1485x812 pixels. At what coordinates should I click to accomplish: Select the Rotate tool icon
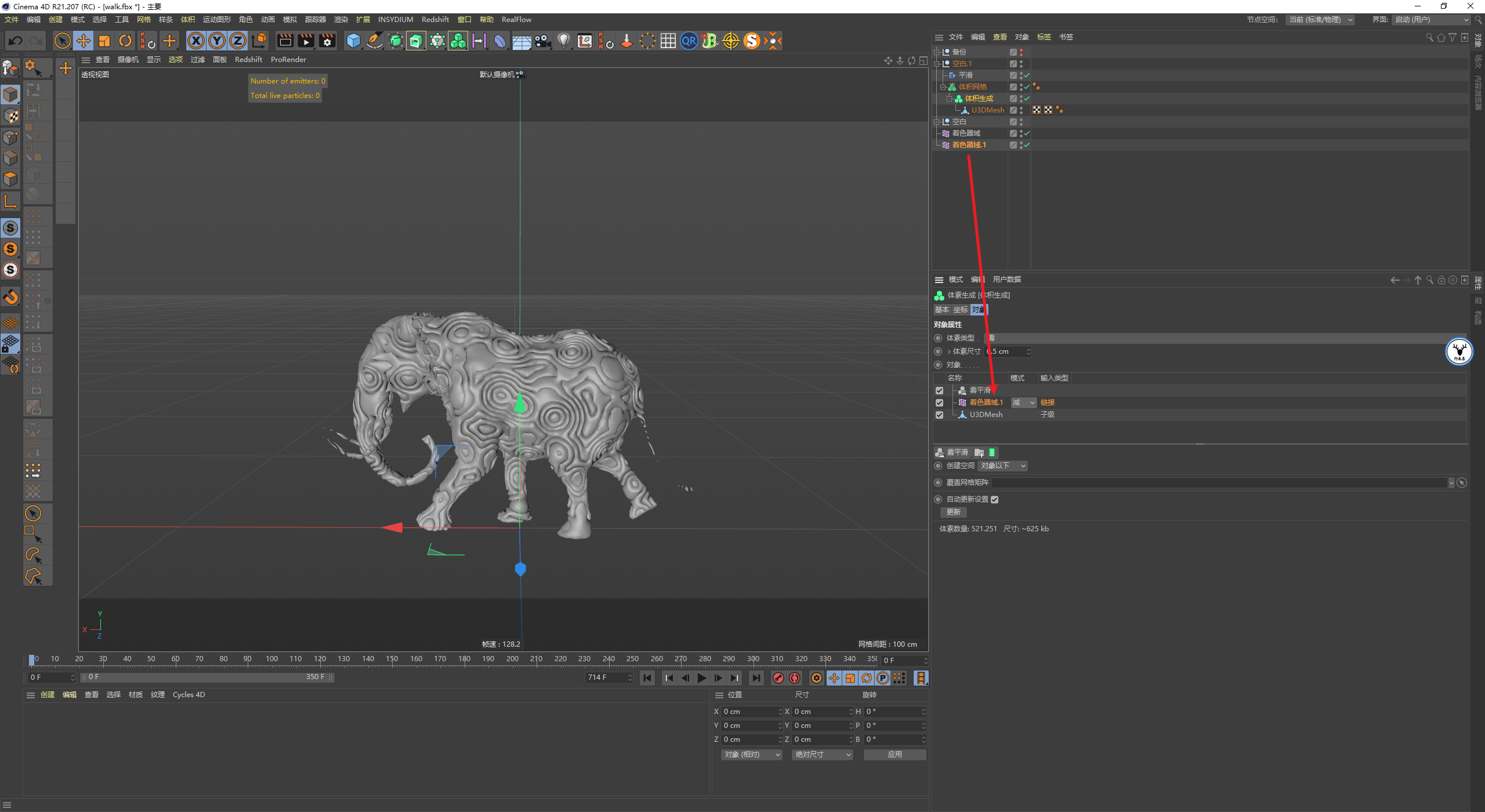125,41
